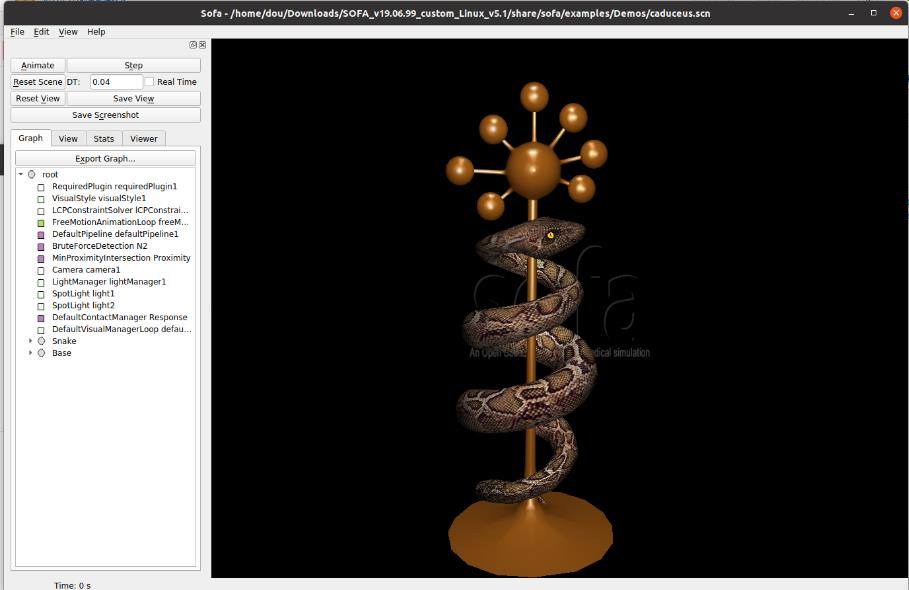
Task: Click the SpotLight light2 node icon
Action: pos(41,306)
